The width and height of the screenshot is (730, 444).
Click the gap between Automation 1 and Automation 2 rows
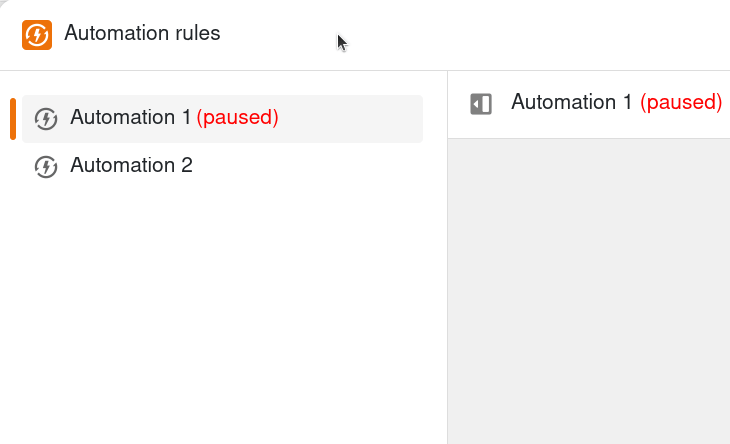point(220,144)
